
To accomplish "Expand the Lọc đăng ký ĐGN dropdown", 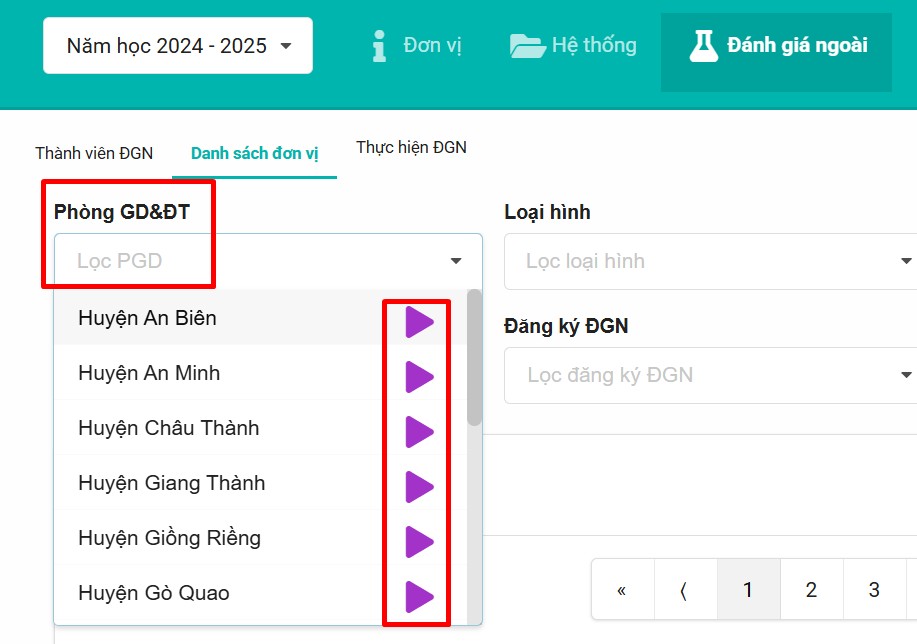I will 710,376.
